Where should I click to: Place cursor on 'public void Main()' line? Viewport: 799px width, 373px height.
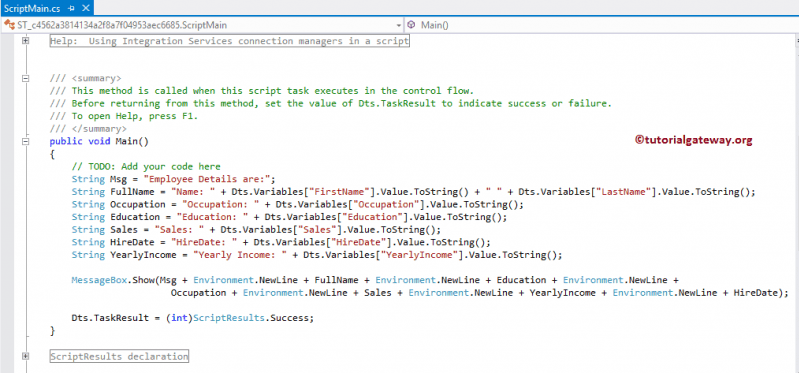(99, 141)
